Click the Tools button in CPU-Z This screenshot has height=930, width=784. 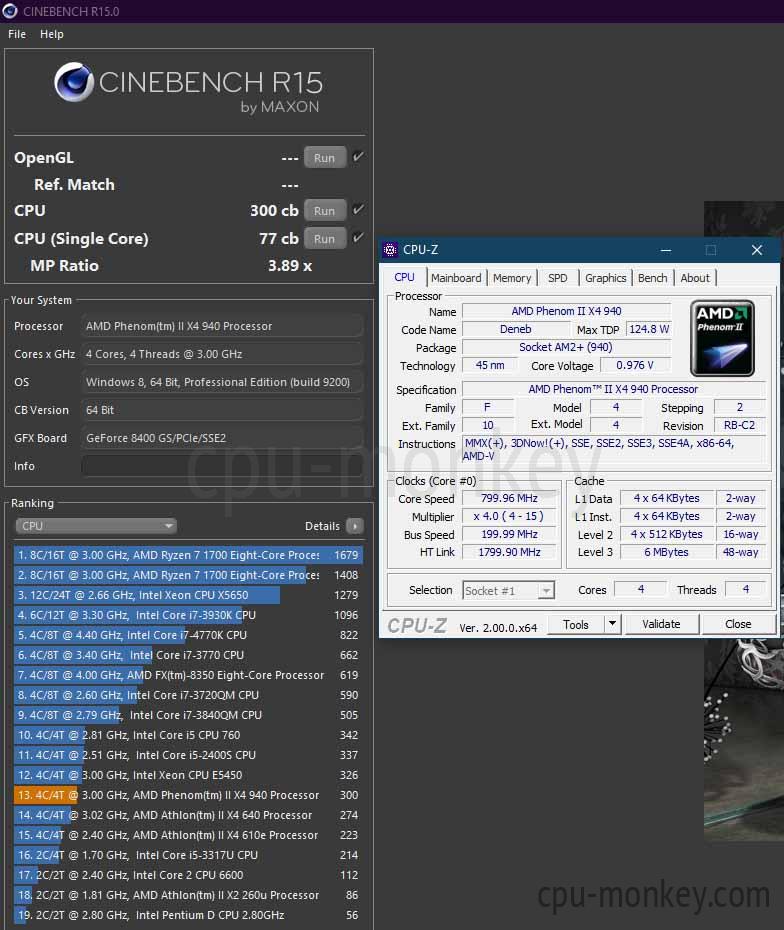[x=575, y=624]
